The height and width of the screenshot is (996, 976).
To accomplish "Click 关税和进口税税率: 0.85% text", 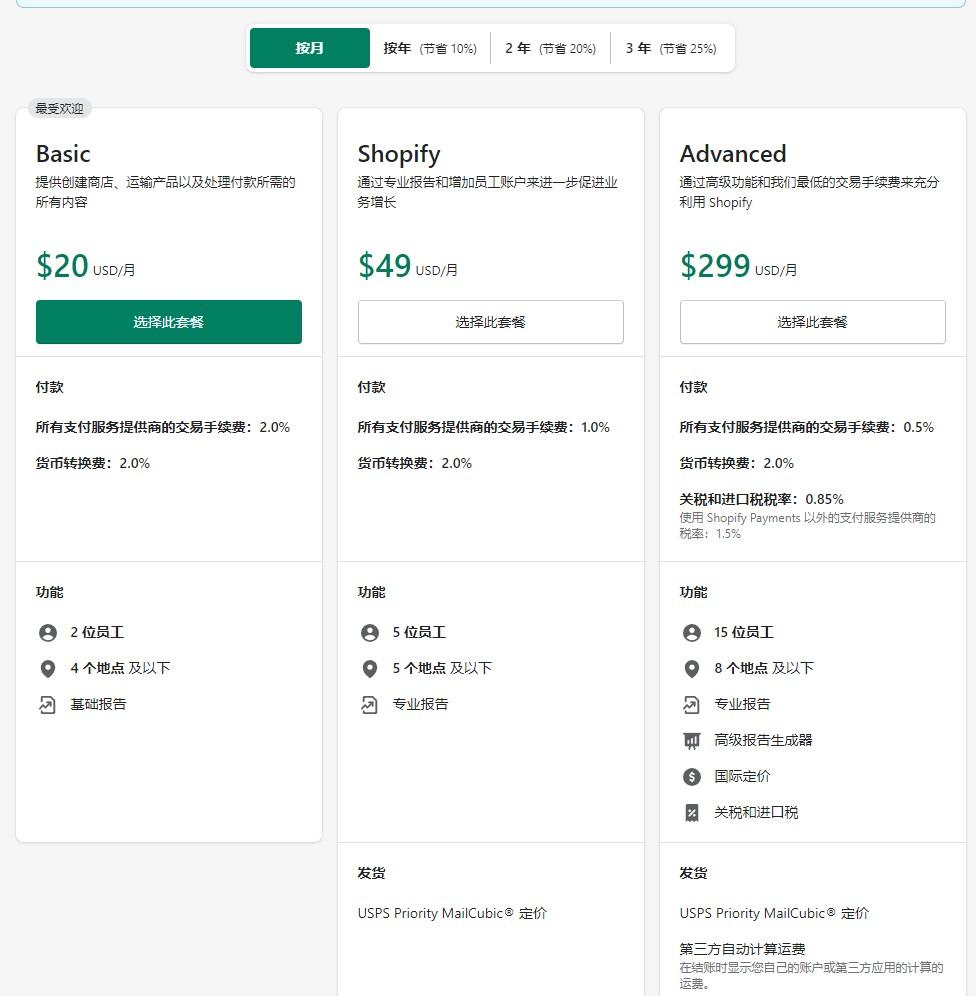I will coord(761,499).
